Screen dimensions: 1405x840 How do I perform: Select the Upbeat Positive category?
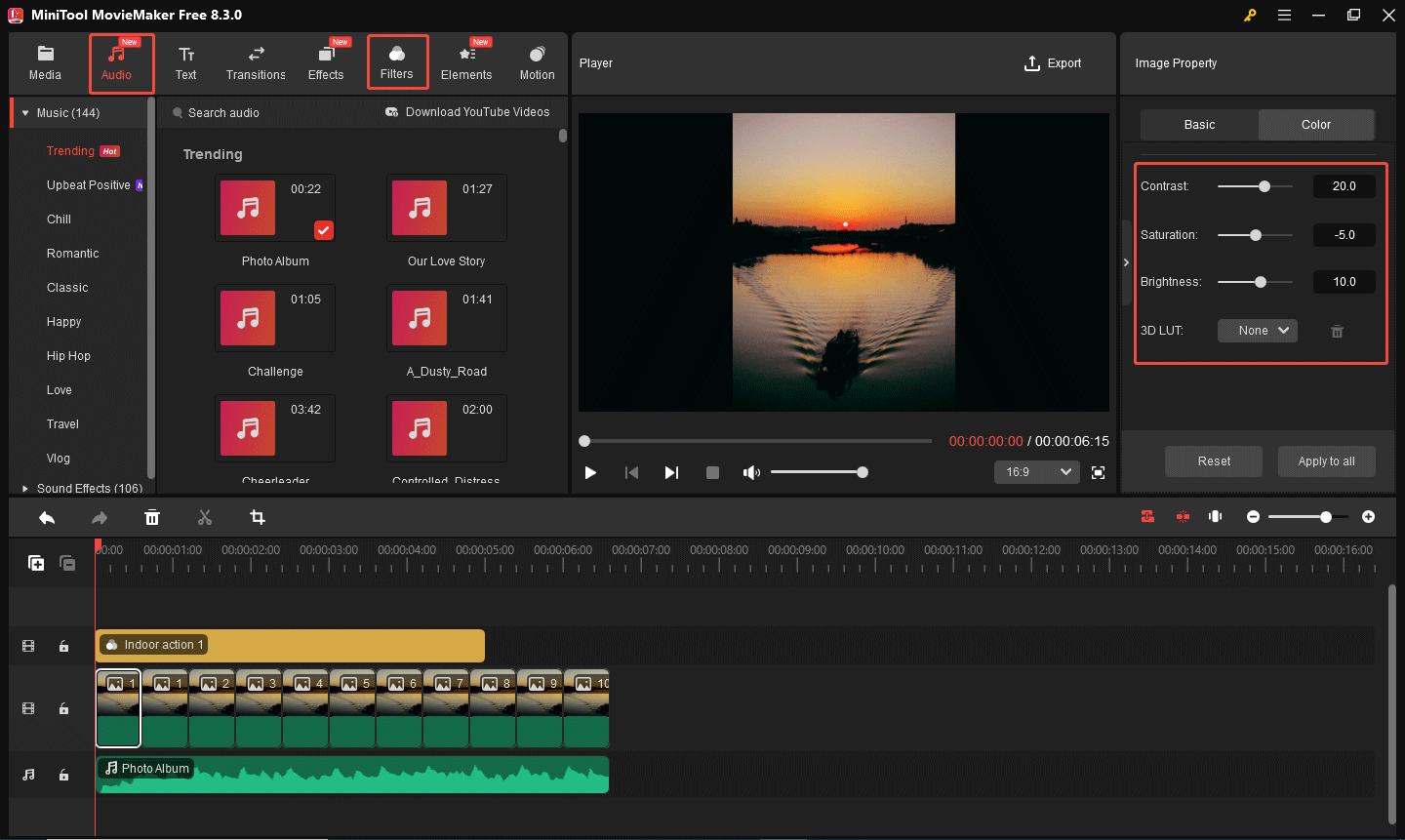click(89, 185)
